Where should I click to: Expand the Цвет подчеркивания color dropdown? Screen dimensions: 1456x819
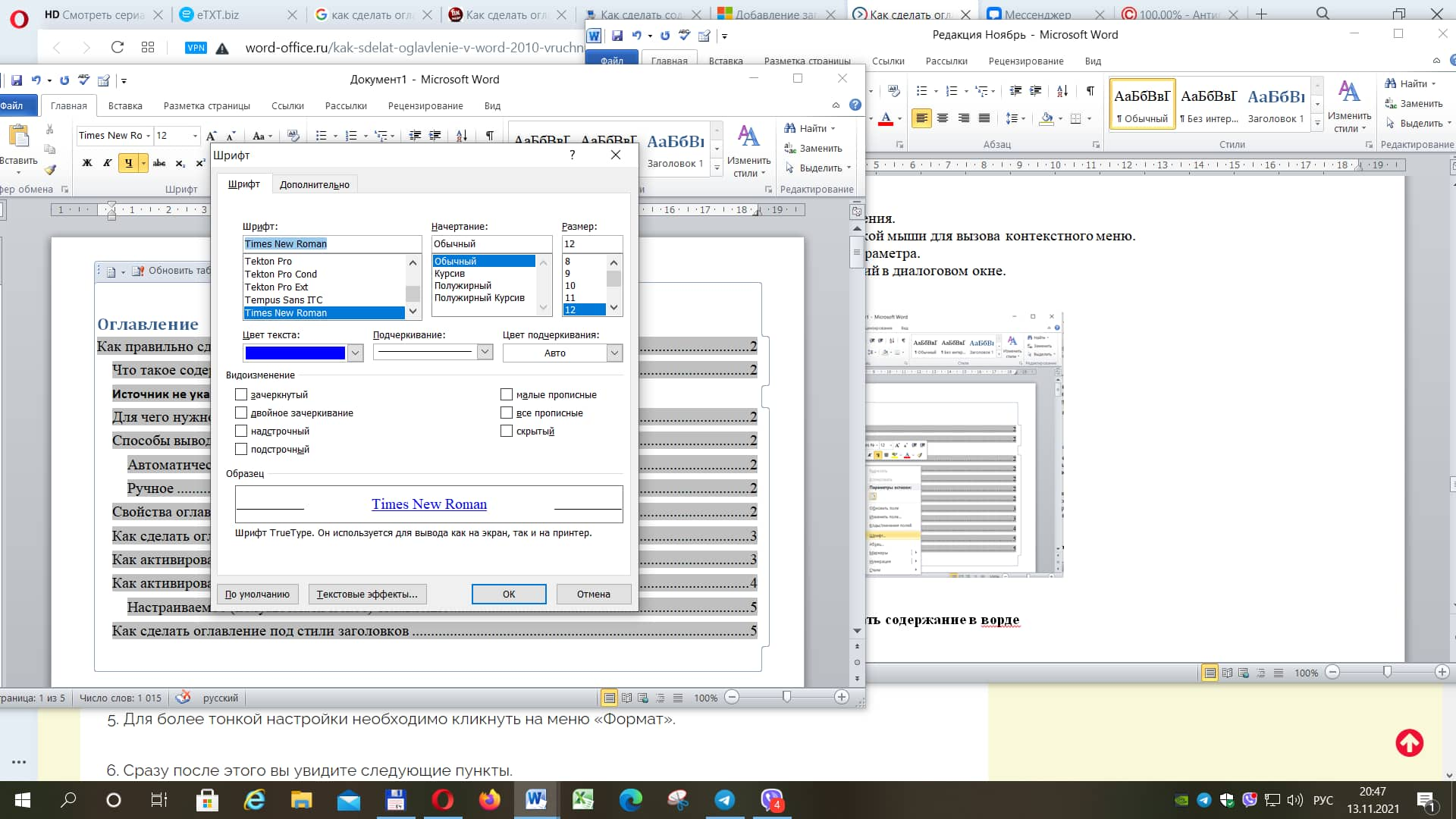[x=614, y=352]
